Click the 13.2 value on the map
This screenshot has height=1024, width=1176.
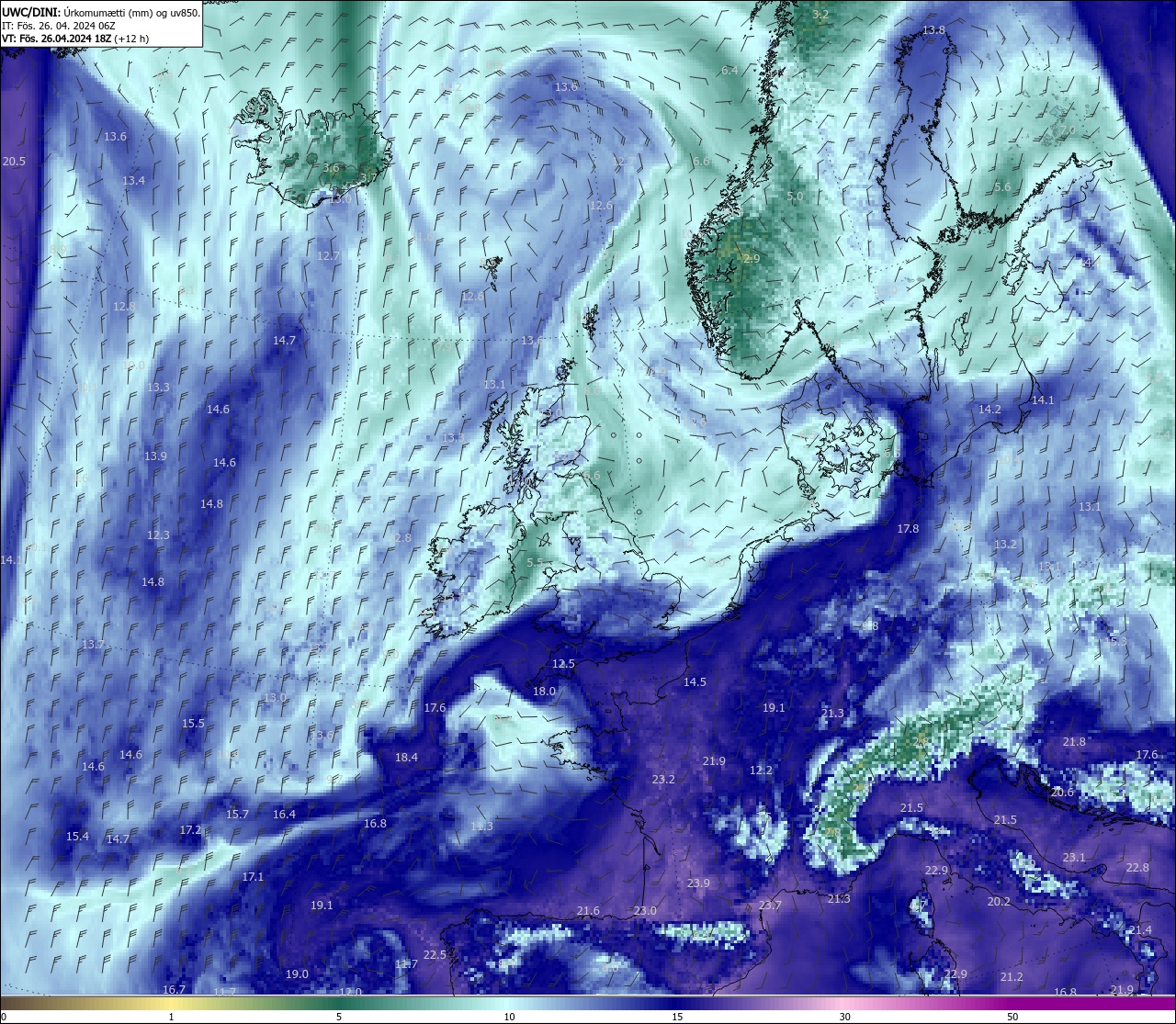[x=1005, y=545]
